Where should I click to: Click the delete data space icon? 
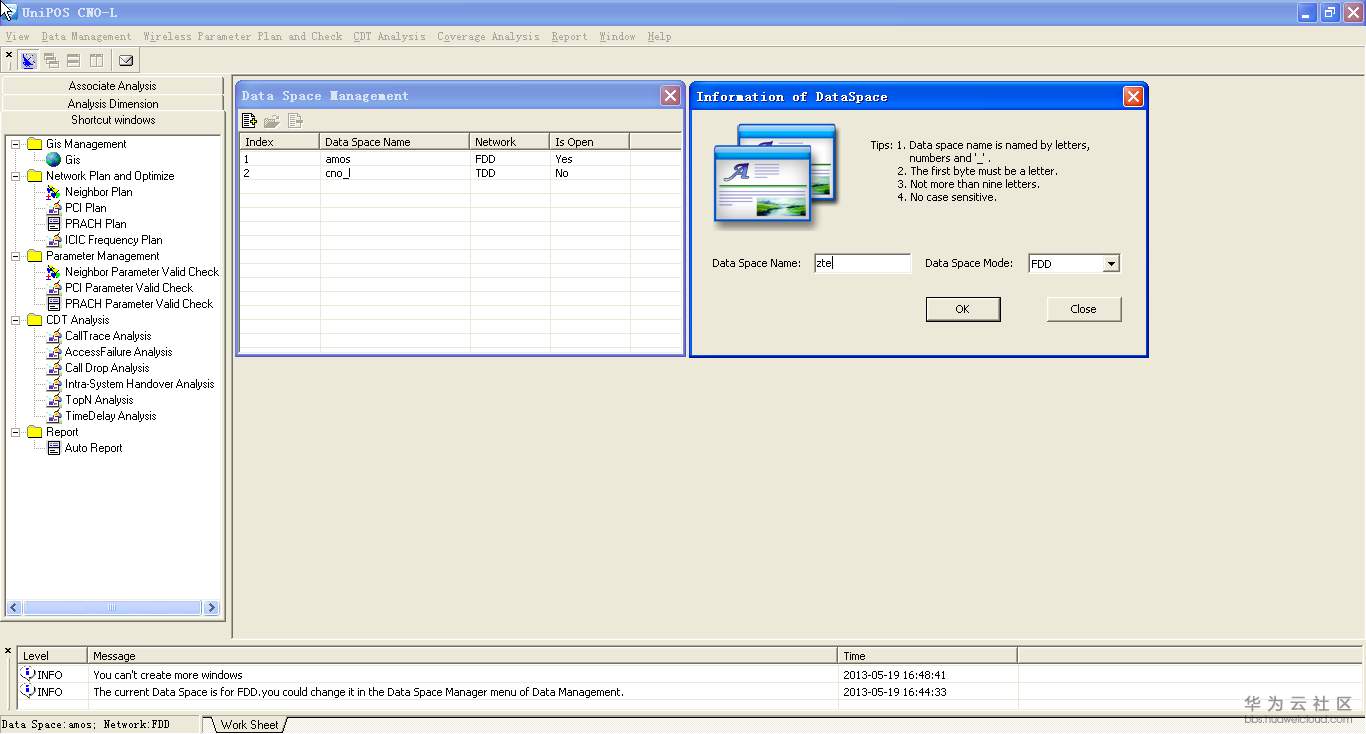tap(295, 121)
